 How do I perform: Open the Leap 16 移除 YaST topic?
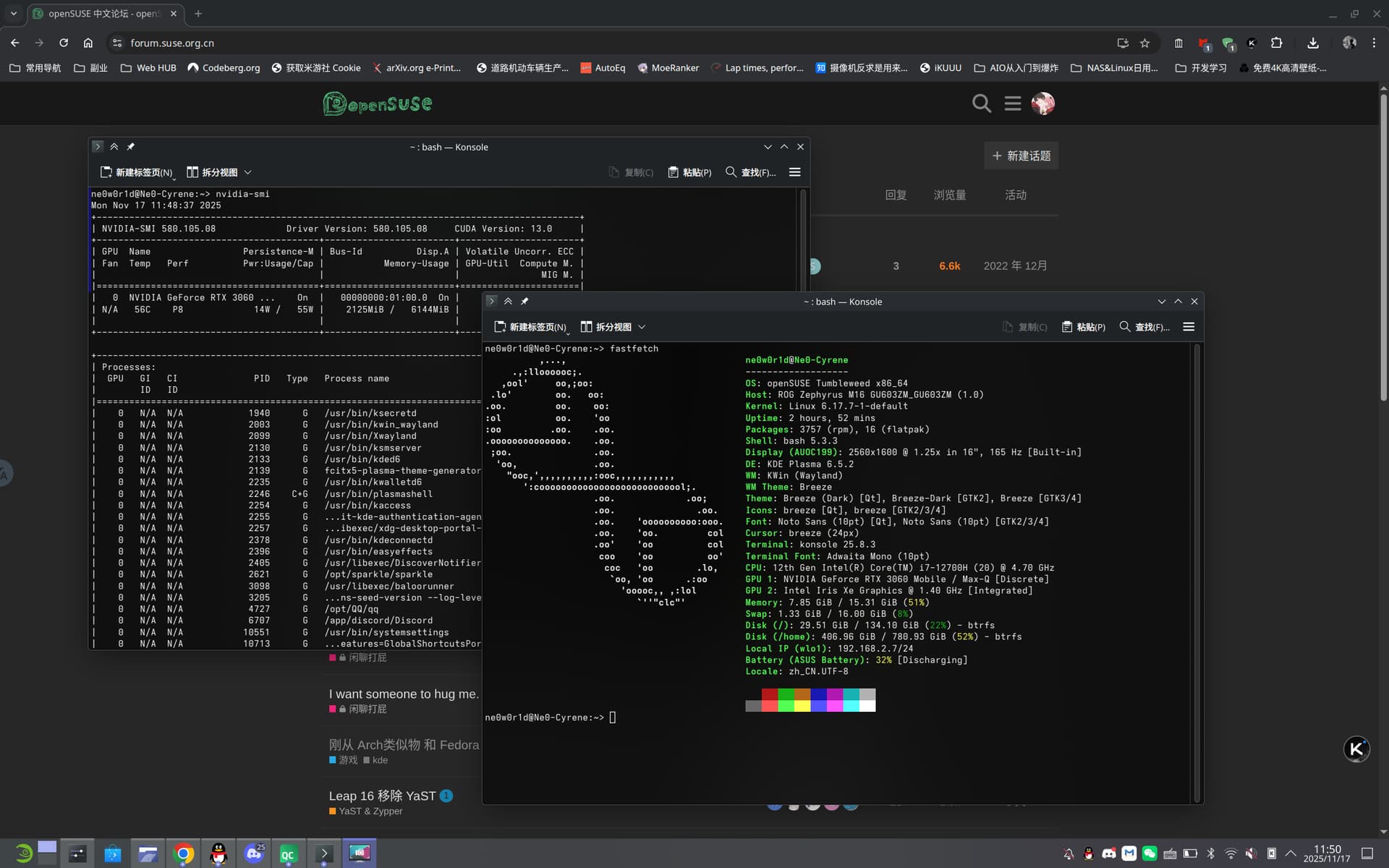pos(382,796)
